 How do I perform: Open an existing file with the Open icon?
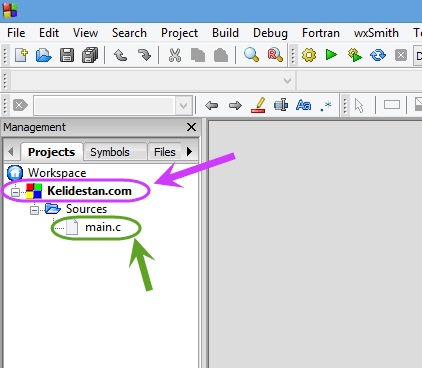(x=44, y=55)
